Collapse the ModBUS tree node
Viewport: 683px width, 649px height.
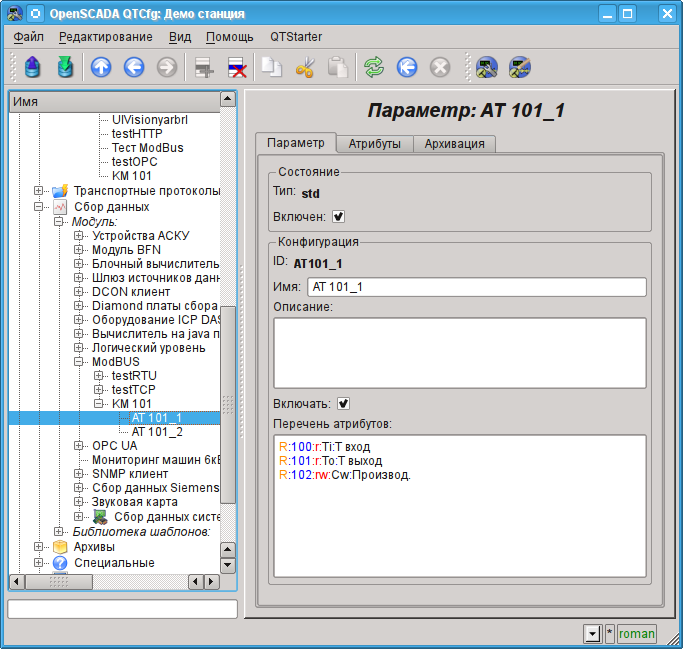click(x=79, y=362)
